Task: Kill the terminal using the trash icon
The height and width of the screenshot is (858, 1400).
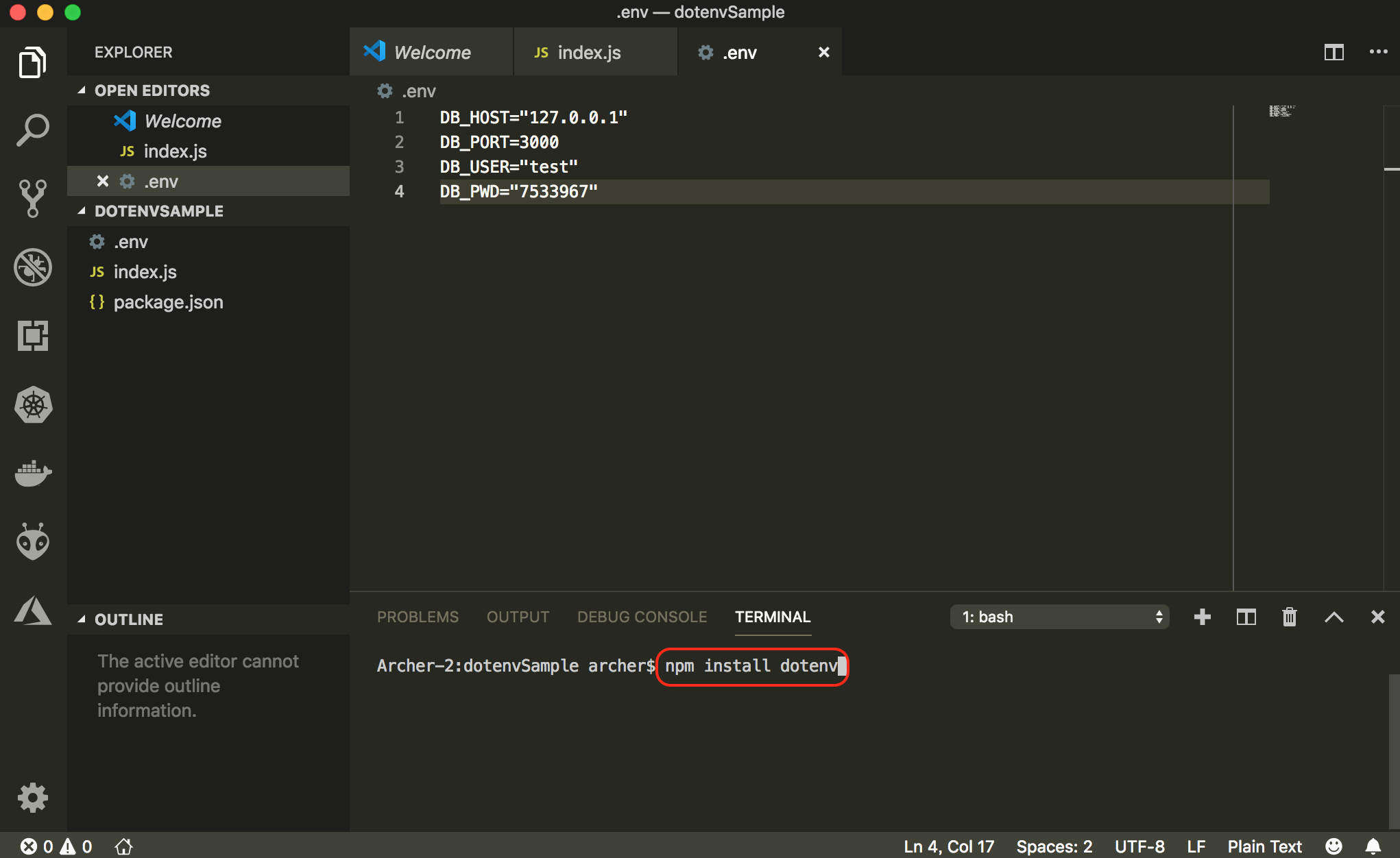Action: click(x=1289, y=617)
